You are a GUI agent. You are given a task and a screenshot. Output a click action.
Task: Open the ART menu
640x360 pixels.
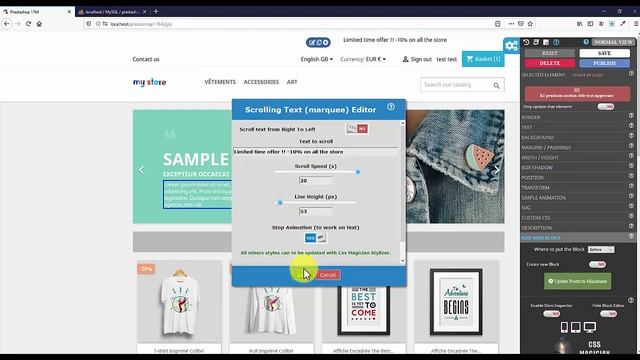coord(292,82)
